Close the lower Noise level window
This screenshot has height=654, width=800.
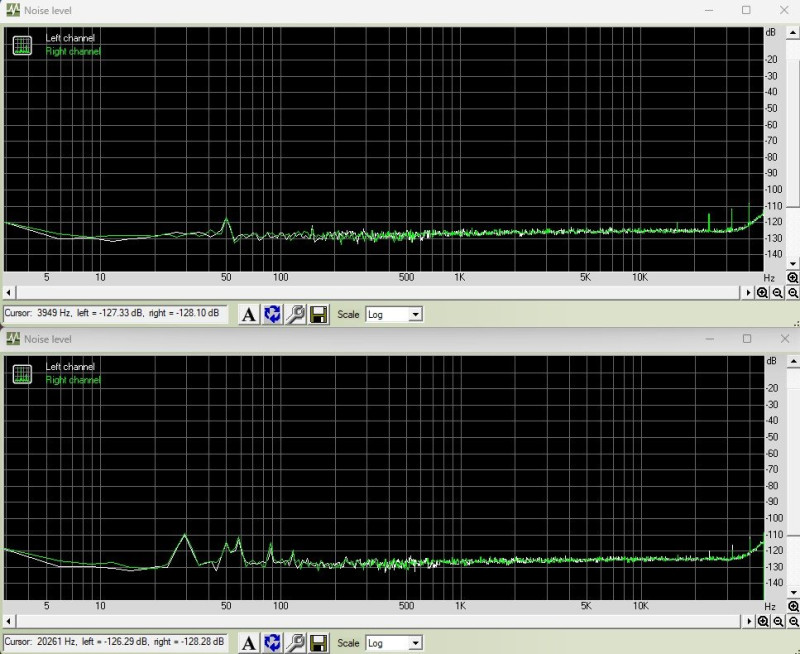pyautogui.click(x=785, y=339)
